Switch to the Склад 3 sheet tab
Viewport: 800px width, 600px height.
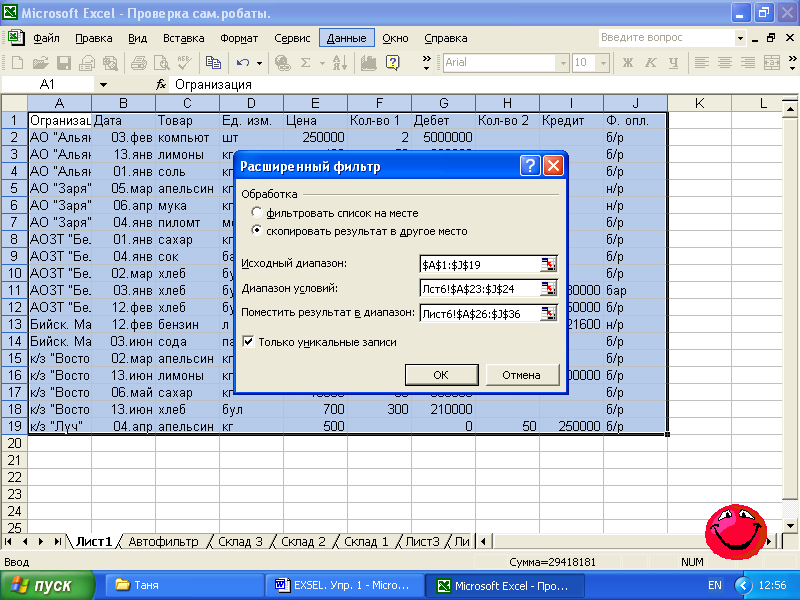click(240, 542)
